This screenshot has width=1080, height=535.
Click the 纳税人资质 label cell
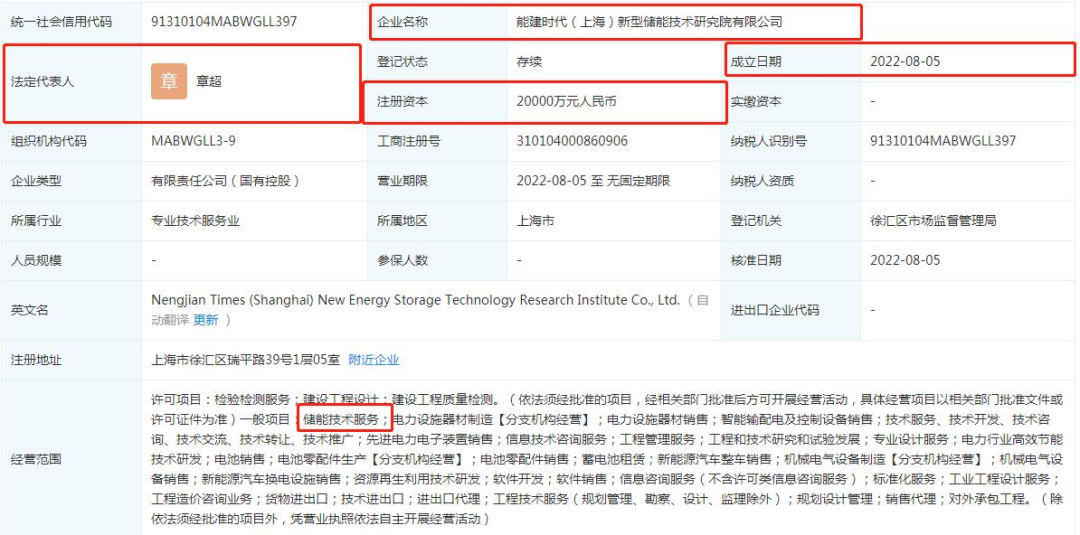coord(791,181)
